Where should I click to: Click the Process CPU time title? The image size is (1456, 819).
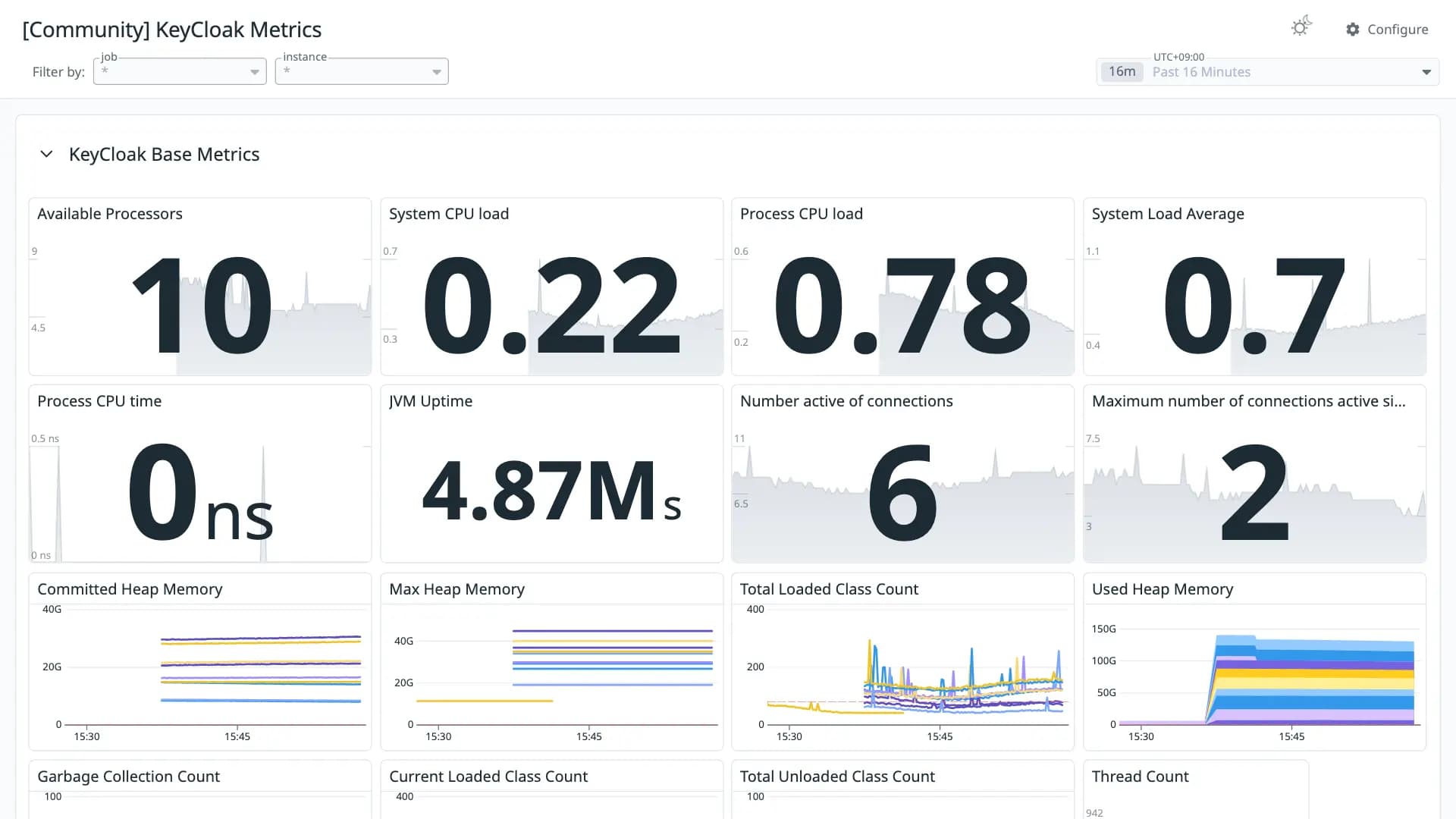tap(99, 401)
